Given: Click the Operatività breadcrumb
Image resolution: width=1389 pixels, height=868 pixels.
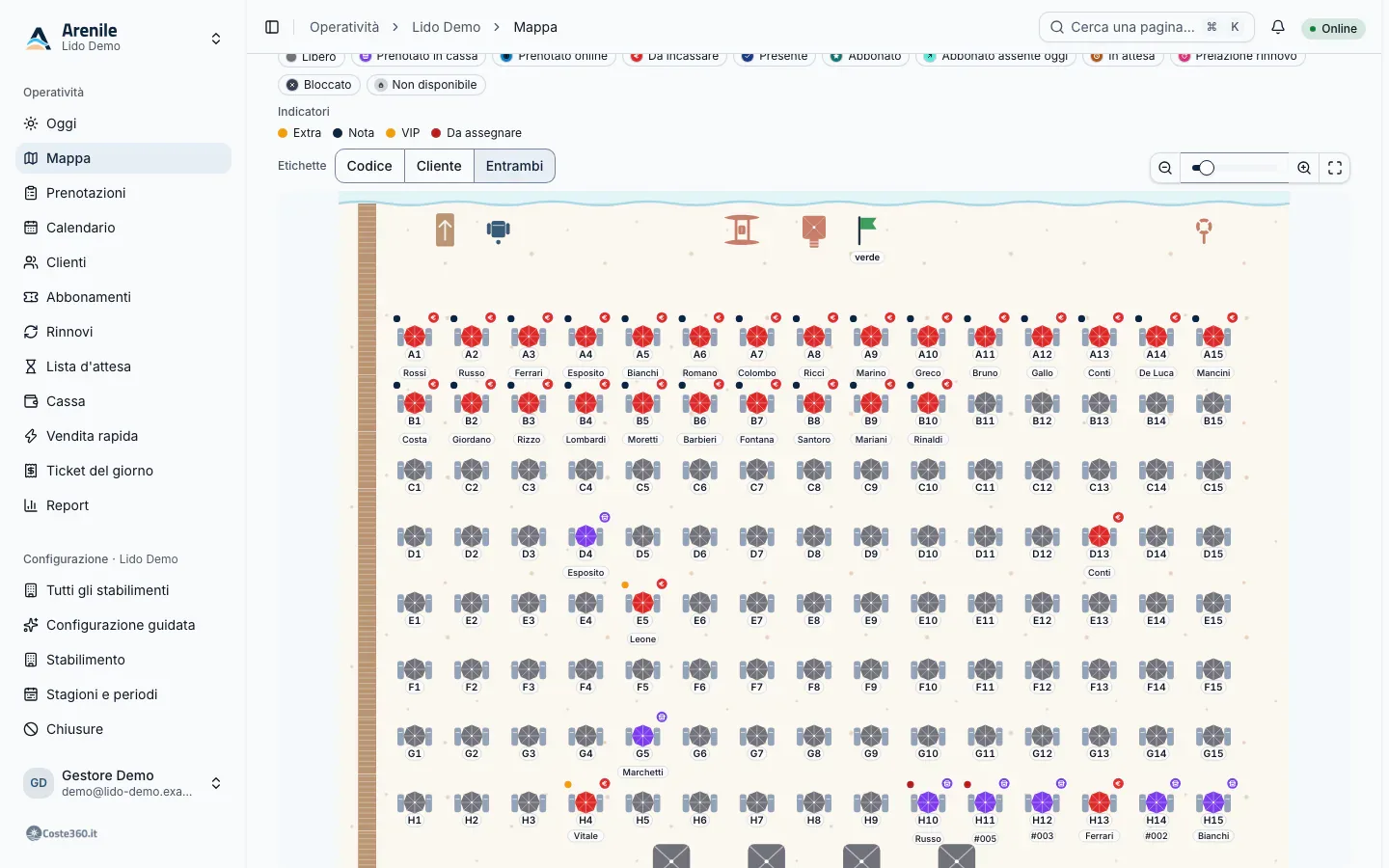Looking at the screenshot, I should (344, 27).
